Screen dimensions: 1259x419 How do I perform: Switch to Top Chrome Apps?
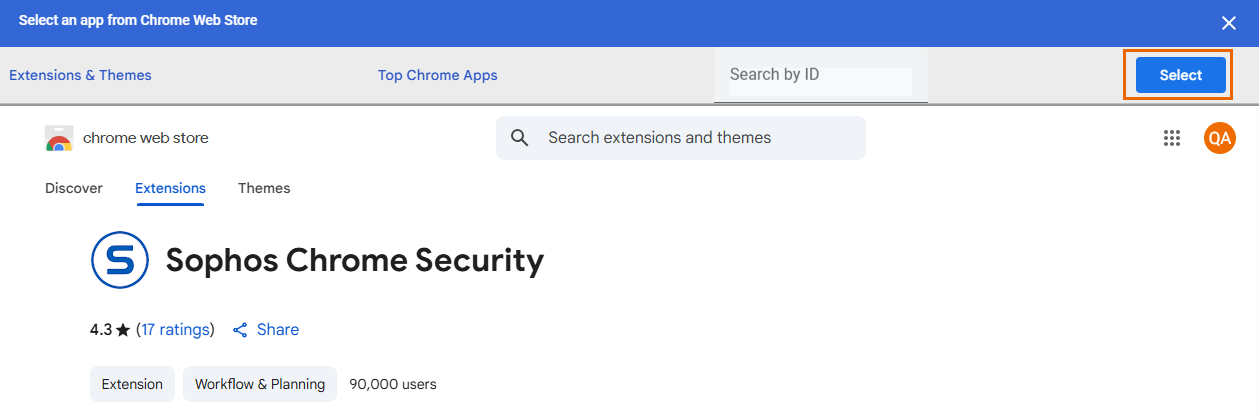[x=437, y=75]
